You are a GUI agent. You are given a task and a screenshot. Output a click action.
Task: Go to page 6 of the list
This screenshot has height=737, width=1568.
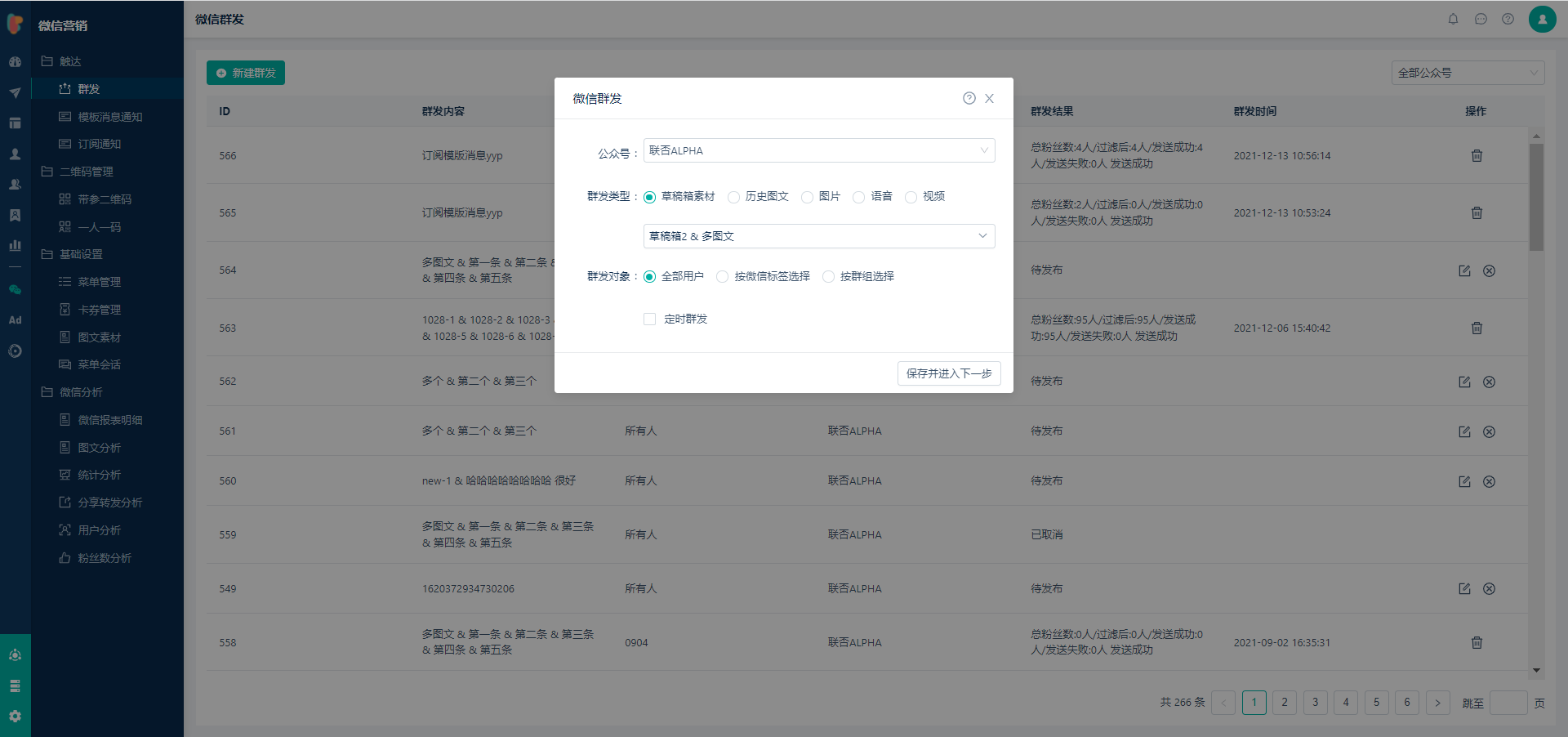click(1407, 703)
